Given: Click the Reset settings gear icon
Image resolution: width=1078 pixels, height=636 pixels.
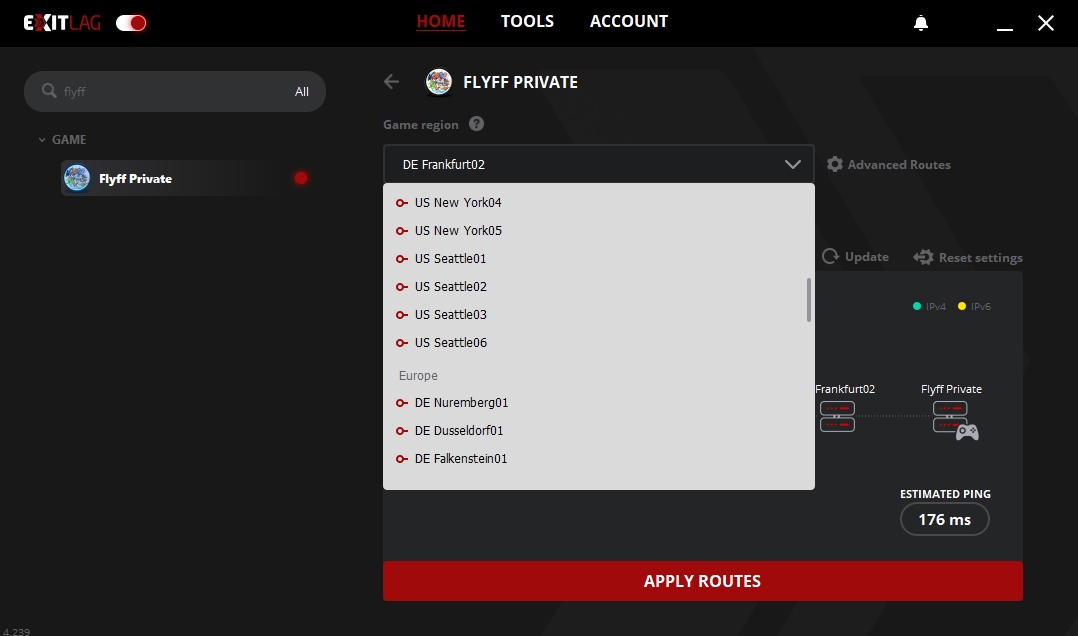Looking at the screenshot, I should pyautogui.click(x=923, y=257).
